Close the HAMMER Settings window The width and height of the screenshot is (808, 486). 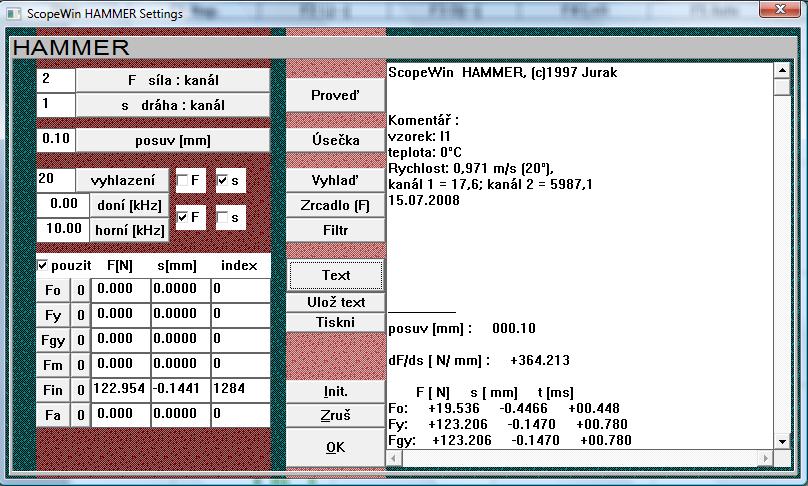pos(780,9)
